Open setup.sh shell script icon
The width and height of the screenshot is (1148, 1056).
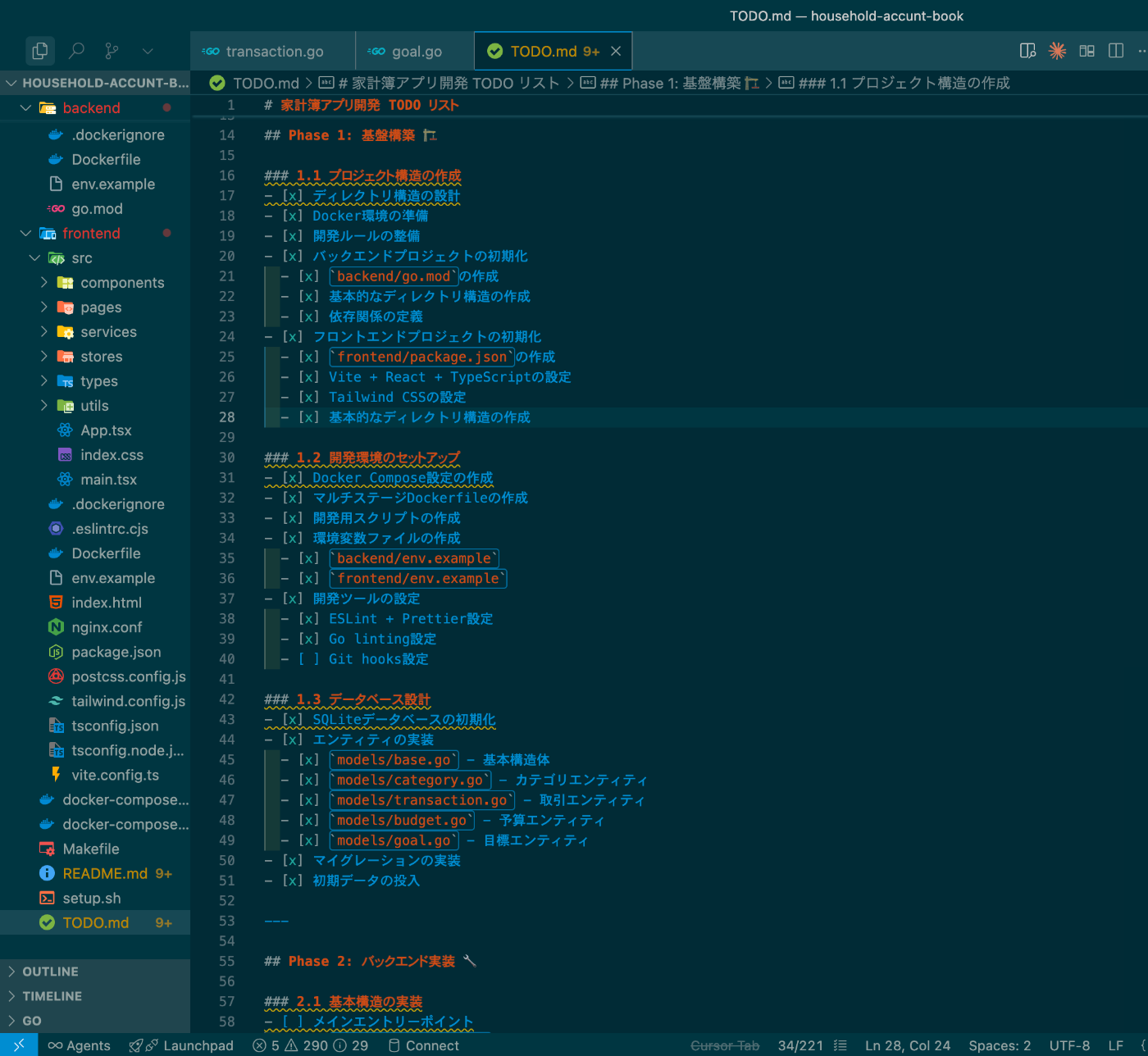tap(47, 898)
